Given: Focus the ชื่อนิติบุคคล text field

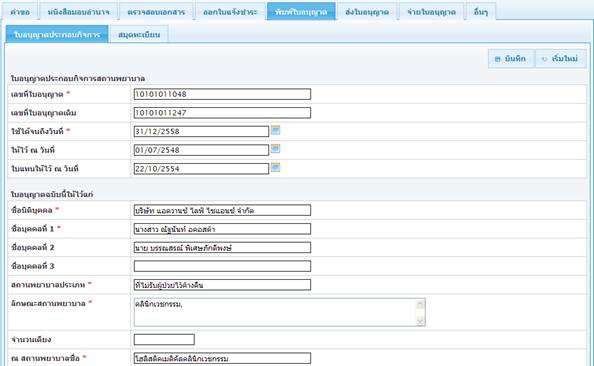Looking at the screenshot, I should (222, 210).
